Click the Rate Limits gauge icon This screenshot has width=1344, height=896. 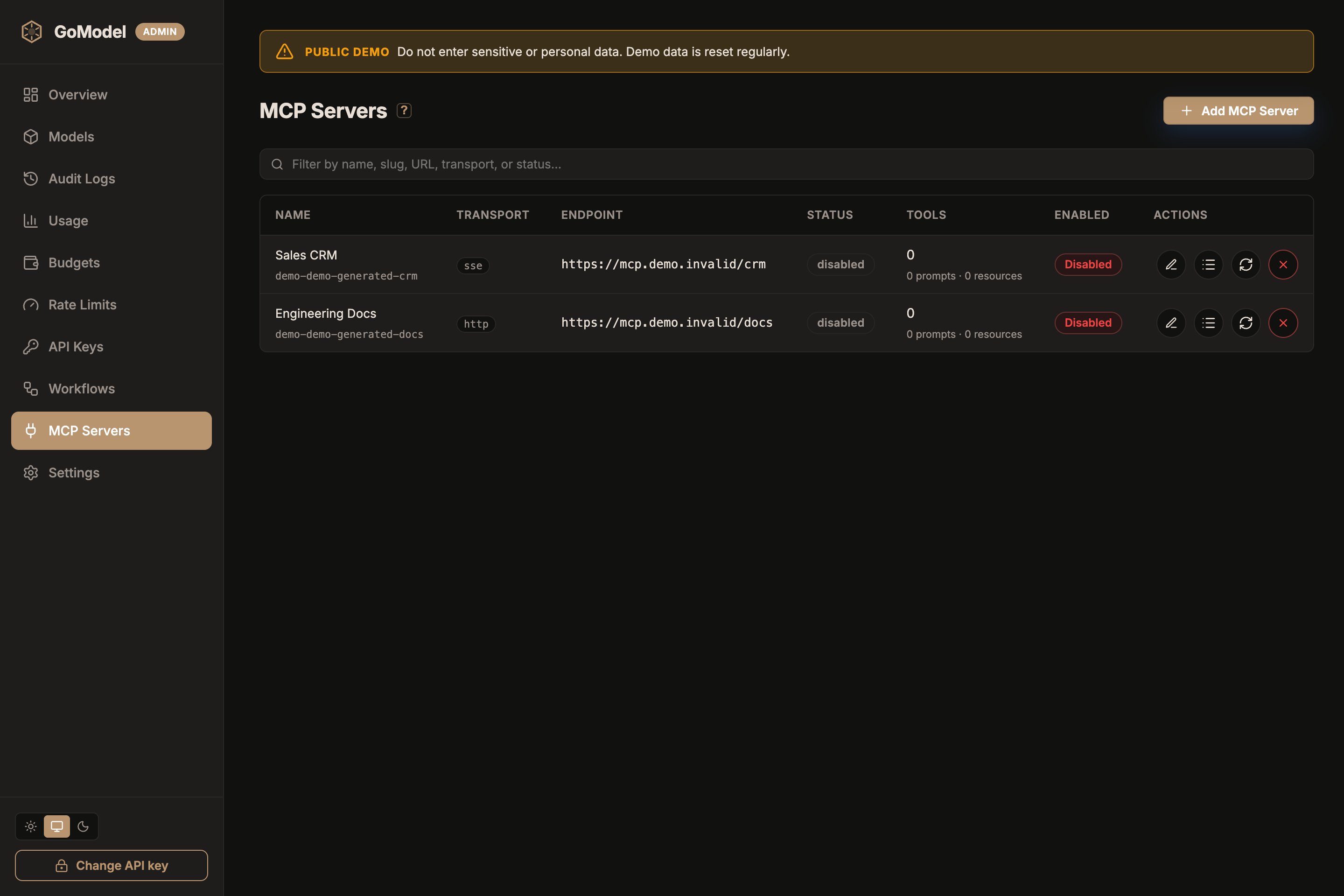pos(31,305)
